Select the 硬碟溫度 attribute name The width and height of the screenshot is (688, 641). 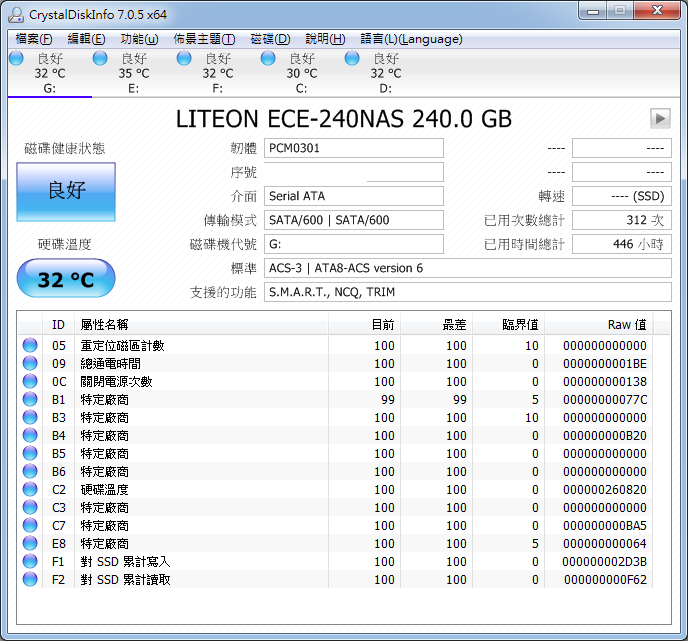click(104, 490)
